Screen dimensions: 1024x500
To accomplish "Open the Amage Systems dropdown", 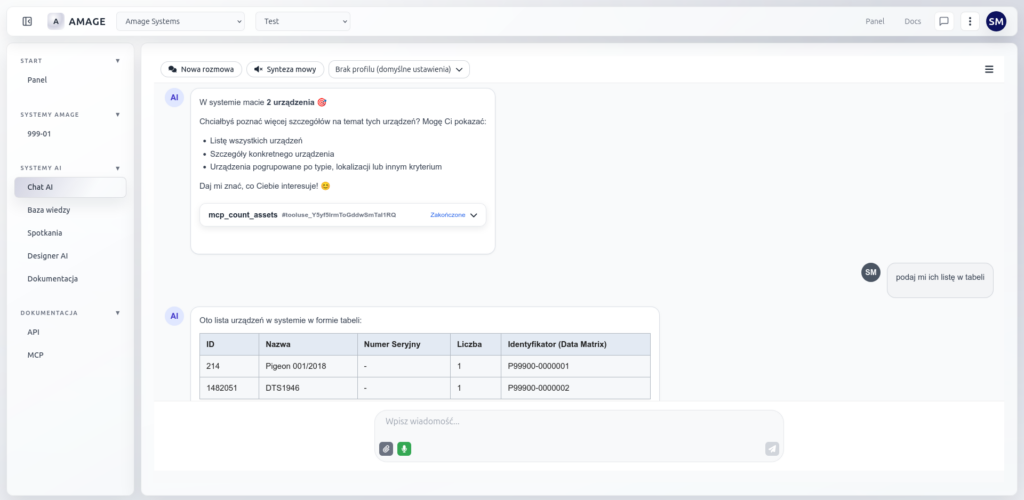I will pos(180,21).
